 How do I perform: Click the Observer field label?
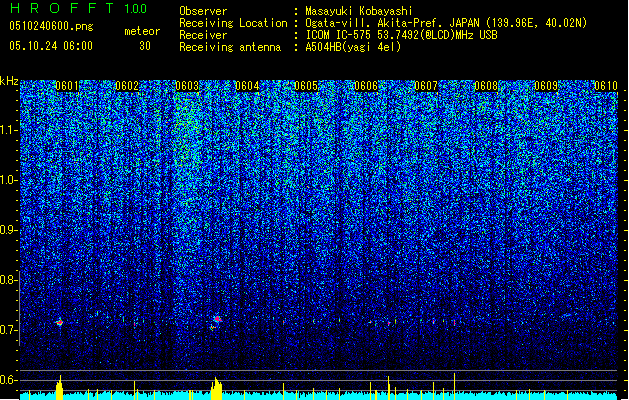tap(203, 11)
